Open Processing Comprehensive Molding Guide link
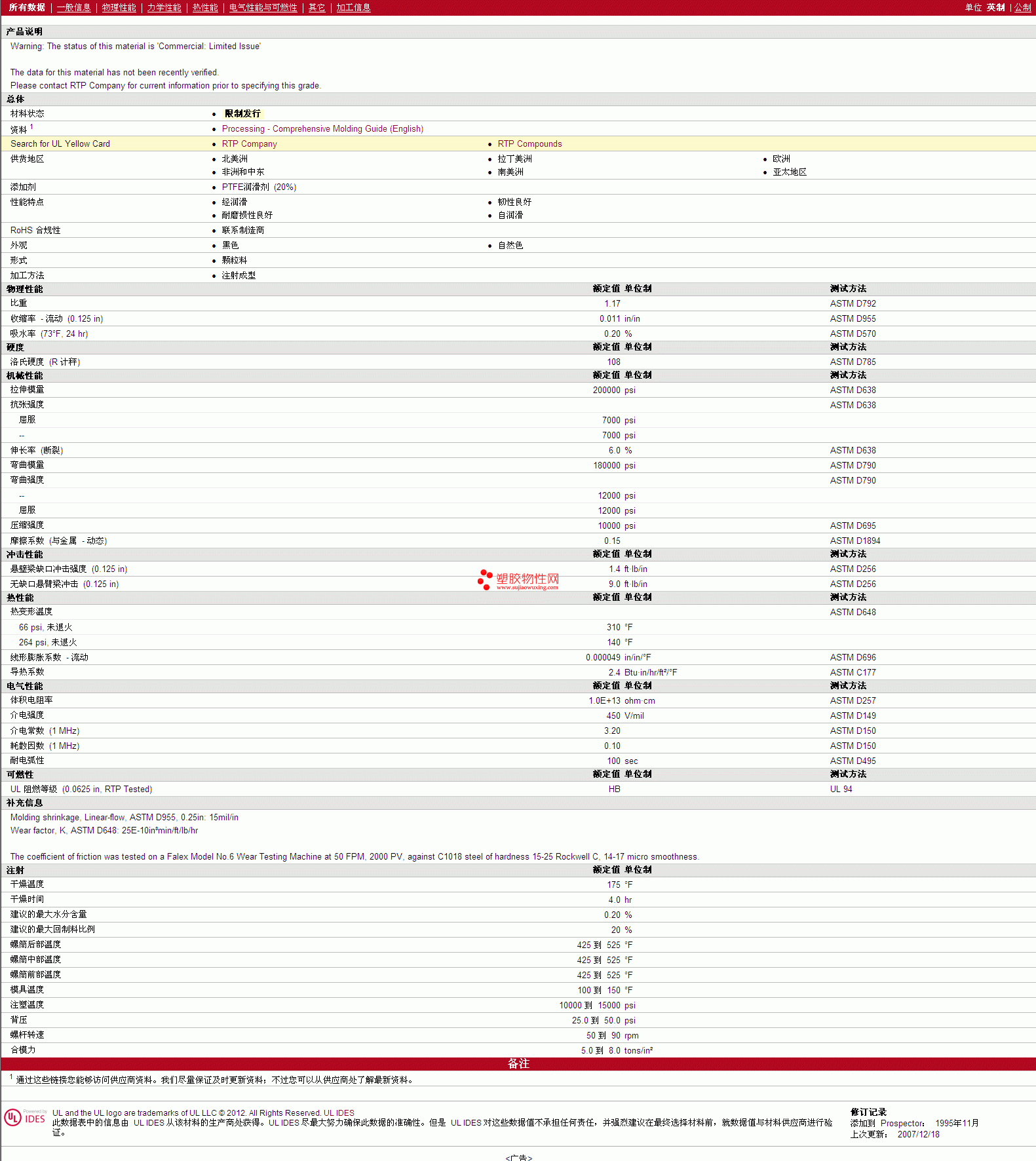Viewport: 1036px width, 1161px height. (322, 129)
